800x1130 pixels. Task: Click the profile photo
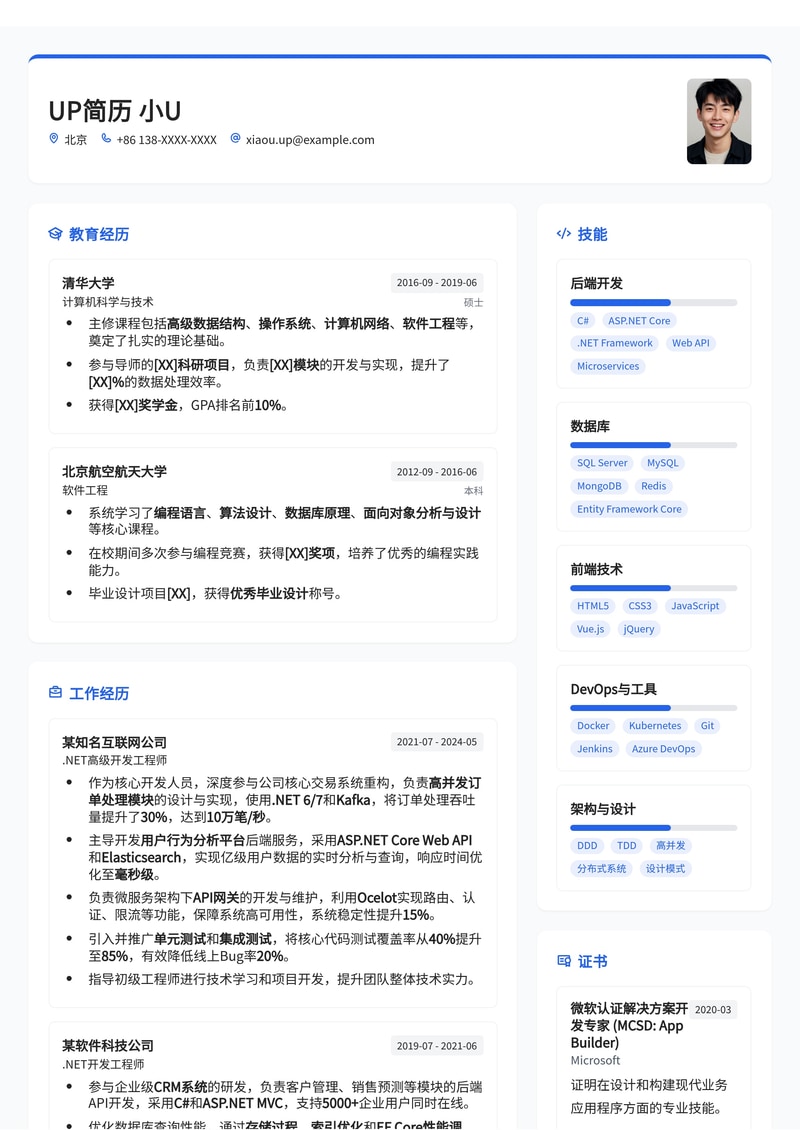click(718, 121)
